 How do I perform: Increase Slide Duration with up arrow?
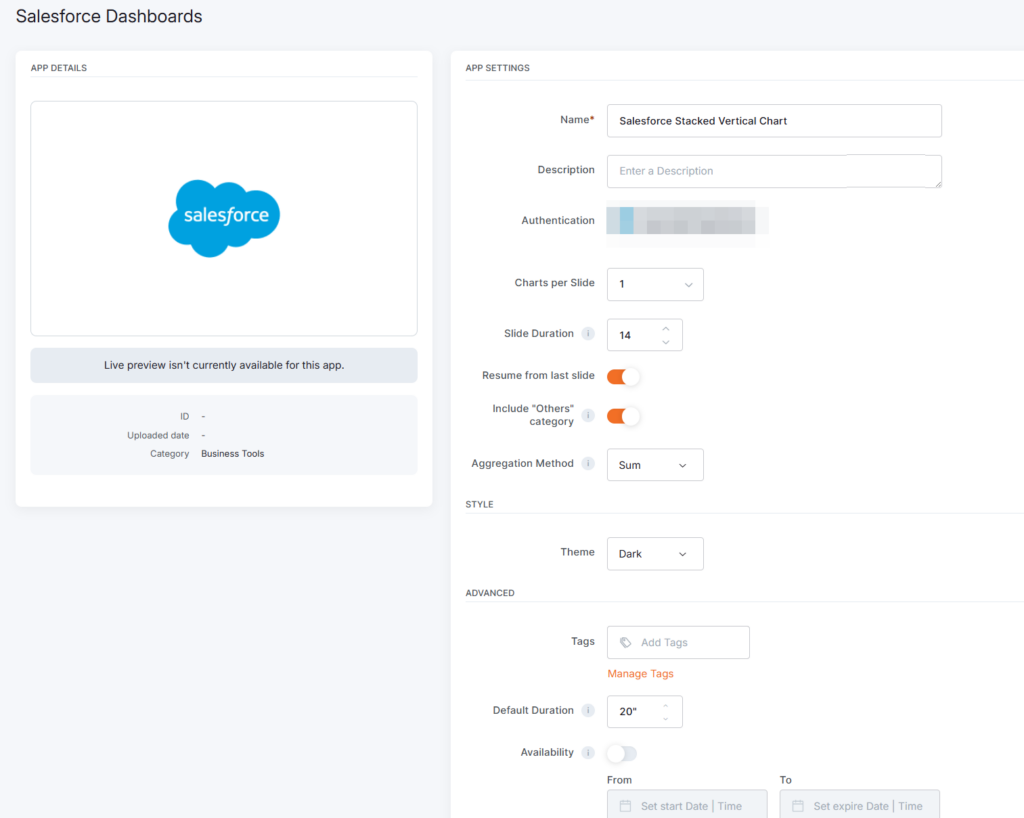(x=666, y=328)
